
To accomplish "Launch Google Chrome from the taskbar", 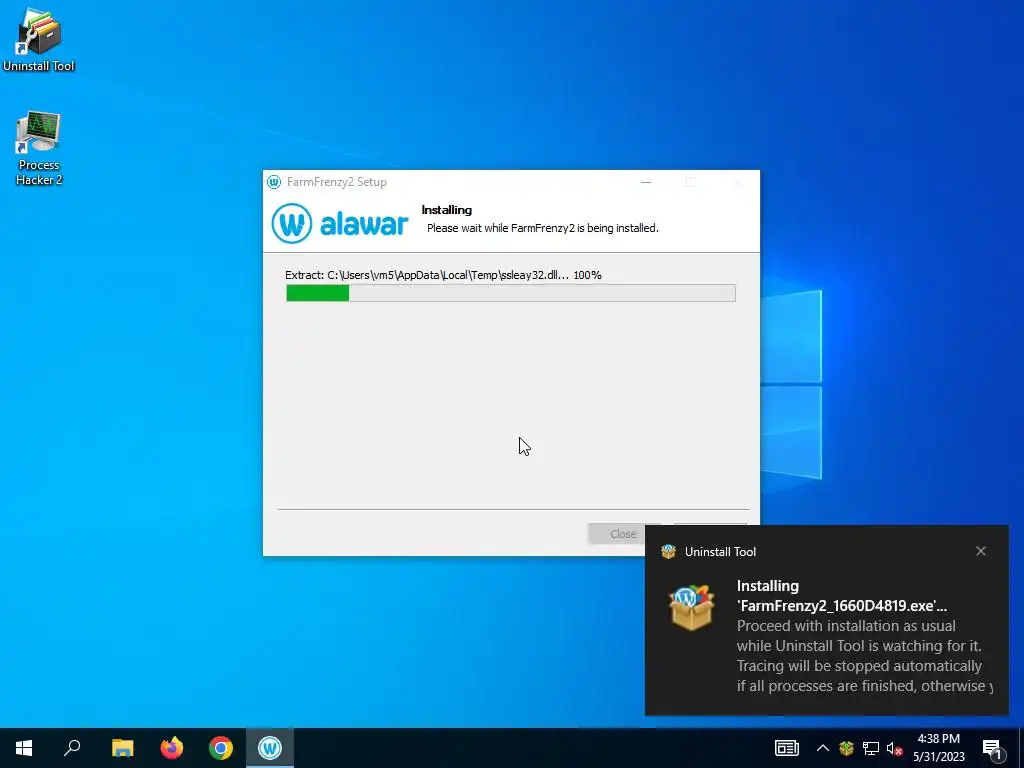I will 221,748.
